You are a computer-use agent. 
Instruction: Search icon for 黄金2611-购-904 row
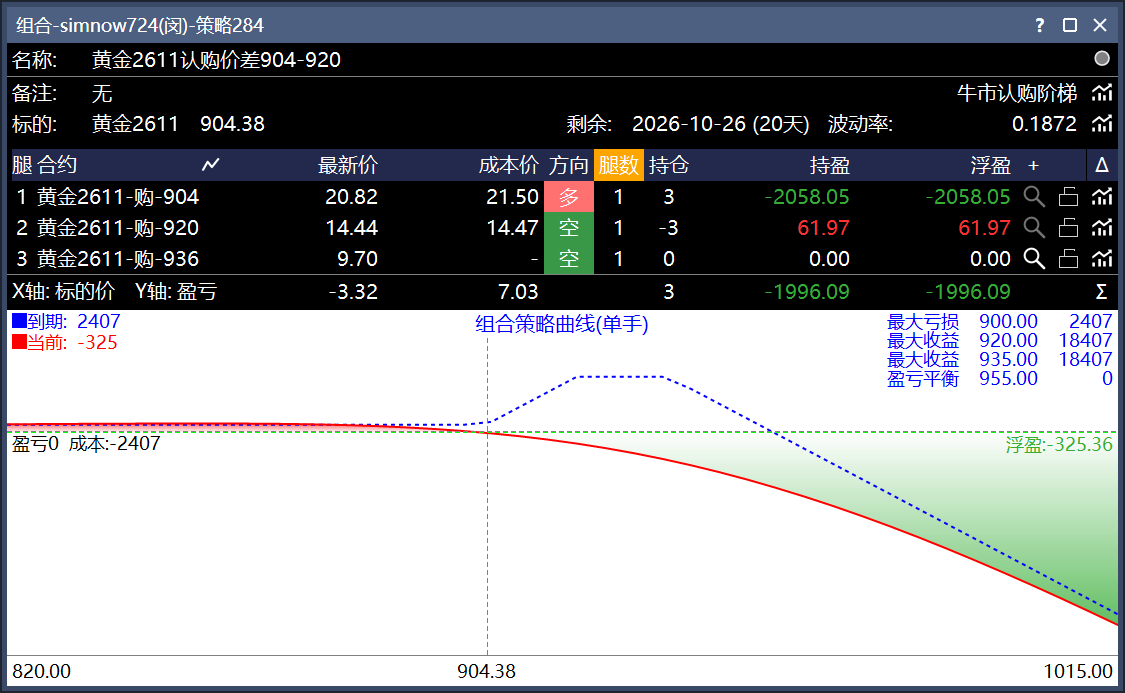click(x=1034, y=197)
